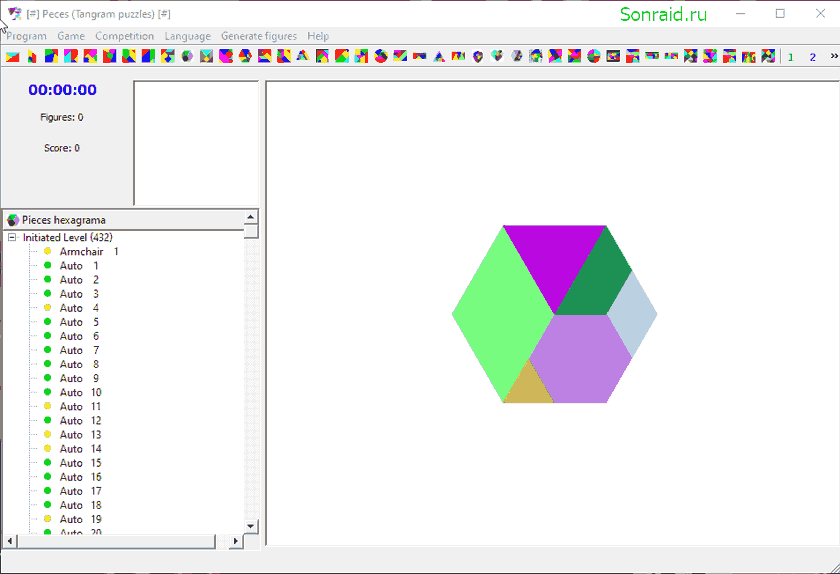Click the tree panel scroll-left arrow

[10, 541]
